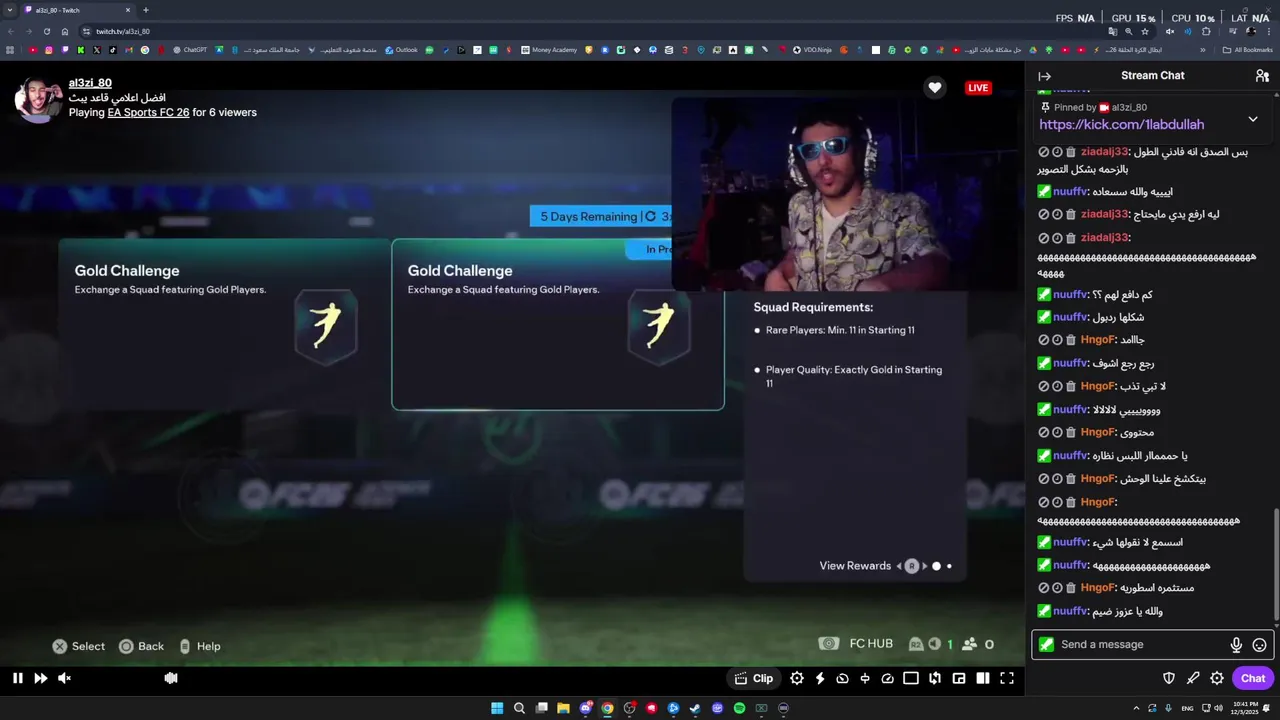Open Money Academy bookmark
Screen dimensions: 1280x720
[549, 50]
